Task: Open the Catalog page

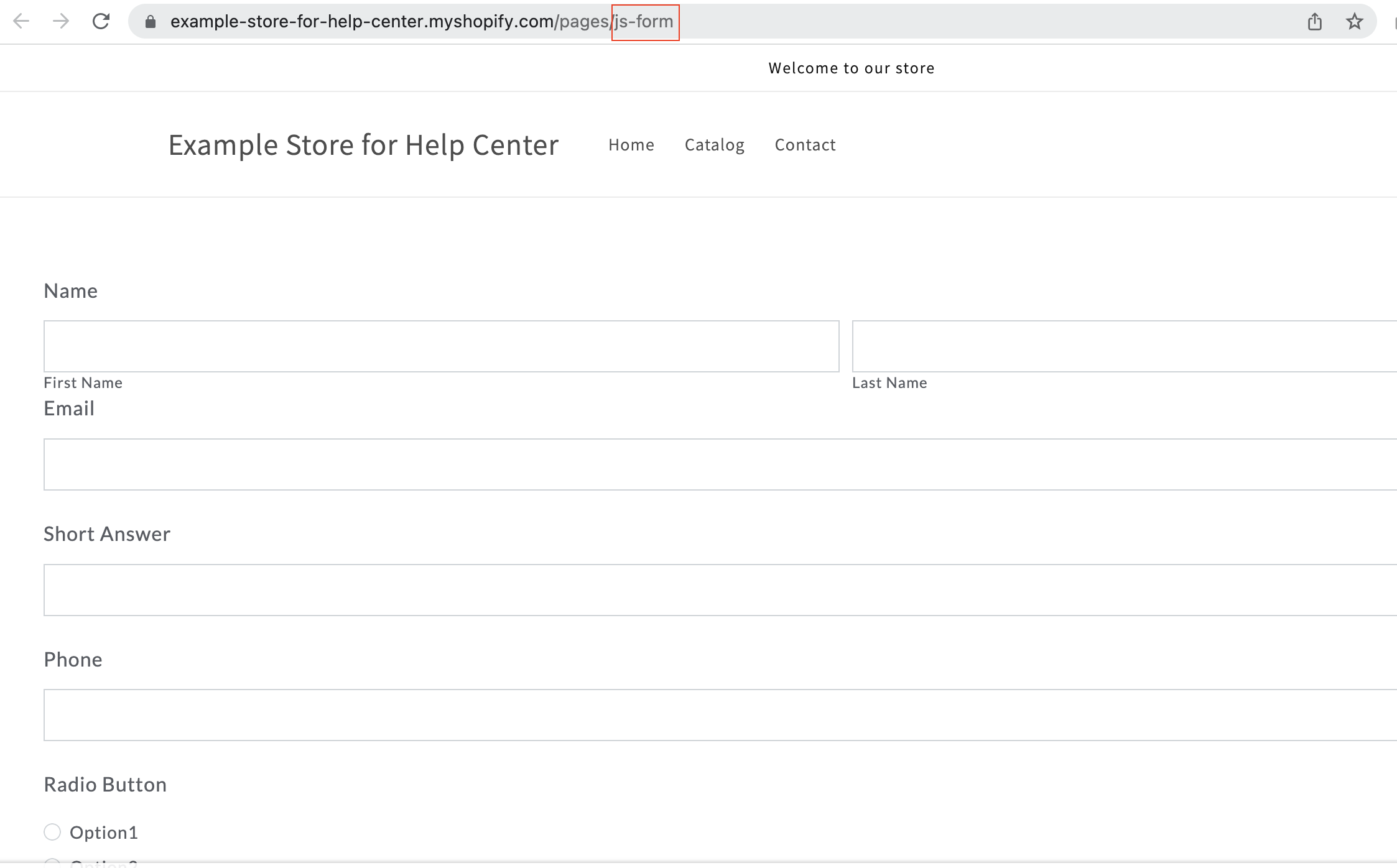Action: pyautogui.click(x=714, y=144)
